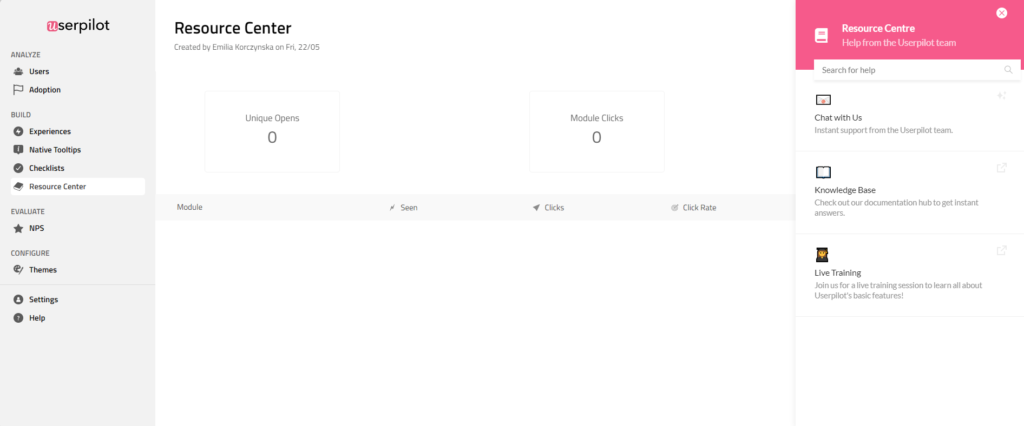Image resolution: width=1024 pixels, height=426 pixels.
Task: Click the white book icon in pink header
Action: click(821, 36)
